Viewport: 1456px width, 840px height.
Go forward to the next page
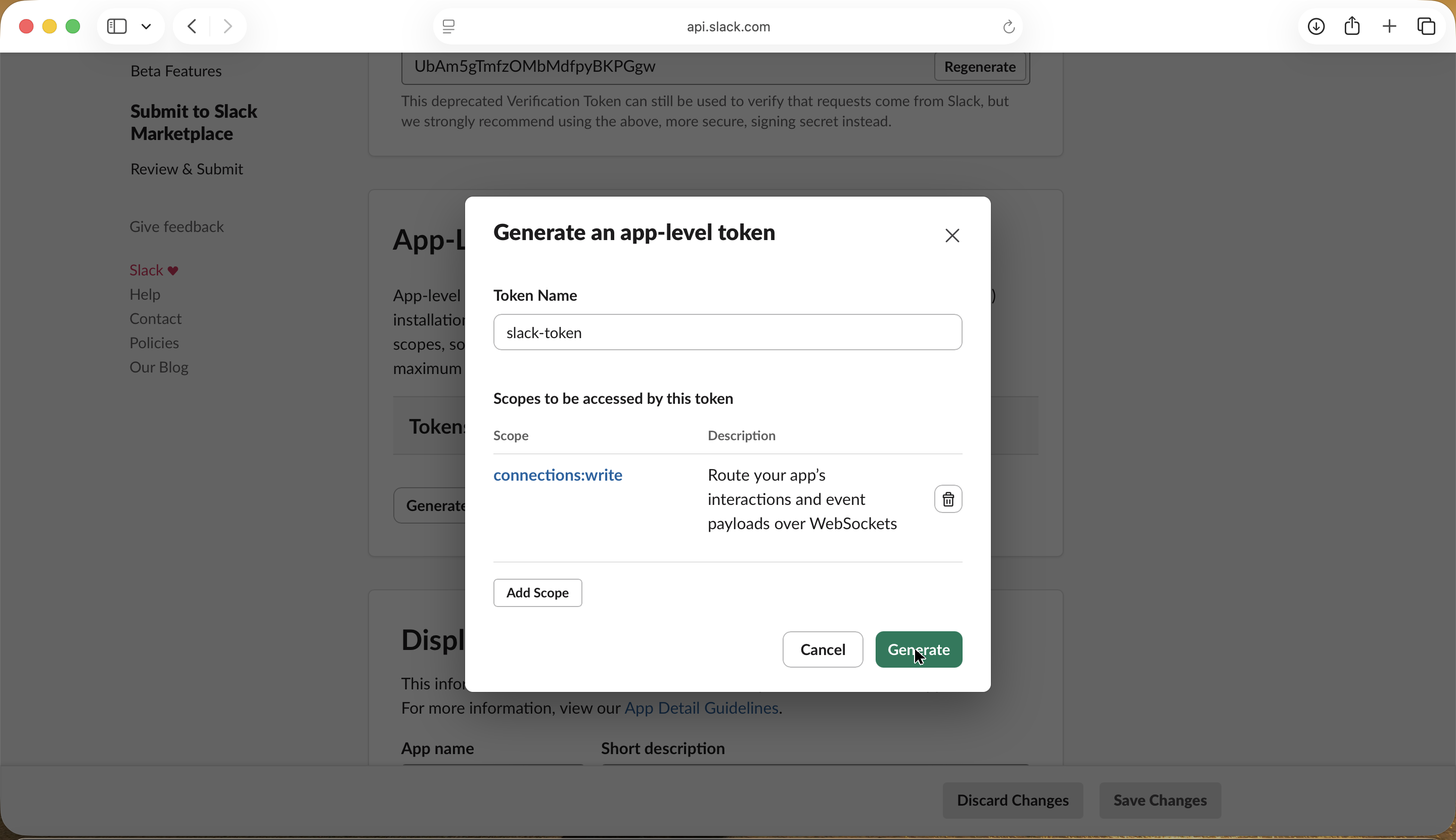coord(228,26)
